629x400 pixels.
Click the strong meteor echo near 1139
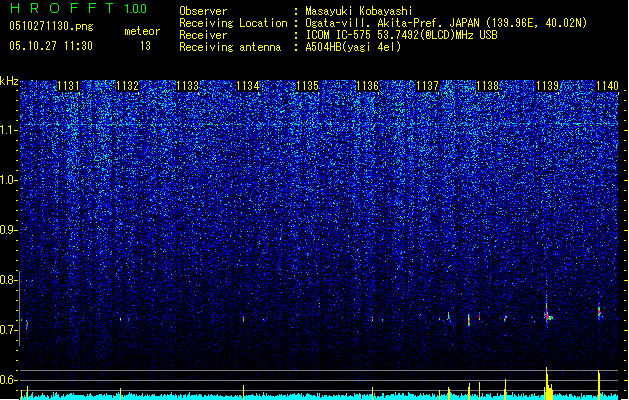tap(548, 315)
